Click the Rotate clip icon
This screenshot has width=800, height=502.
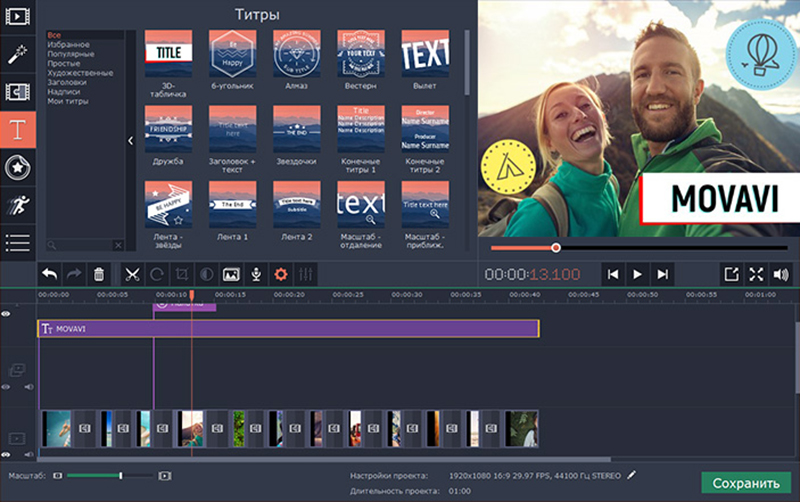tap(157, 274)
